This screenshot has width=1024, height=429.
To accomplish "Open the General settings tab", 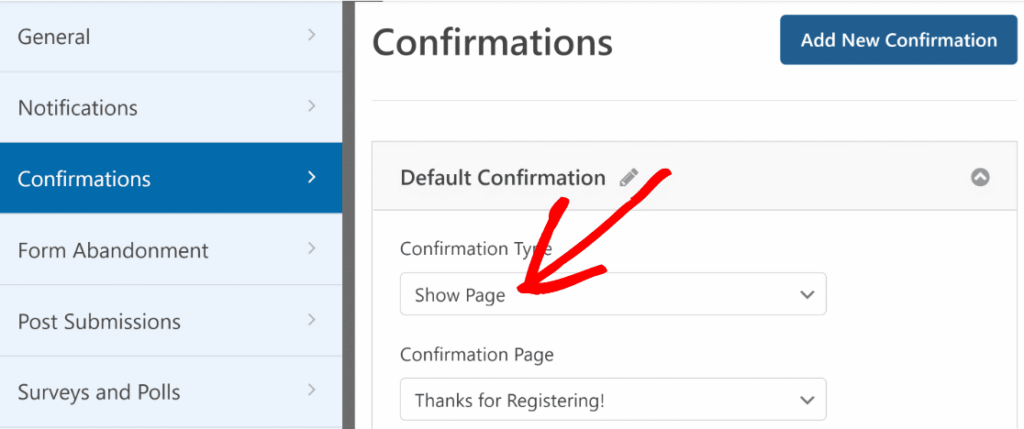I will (x=54, y=37).
